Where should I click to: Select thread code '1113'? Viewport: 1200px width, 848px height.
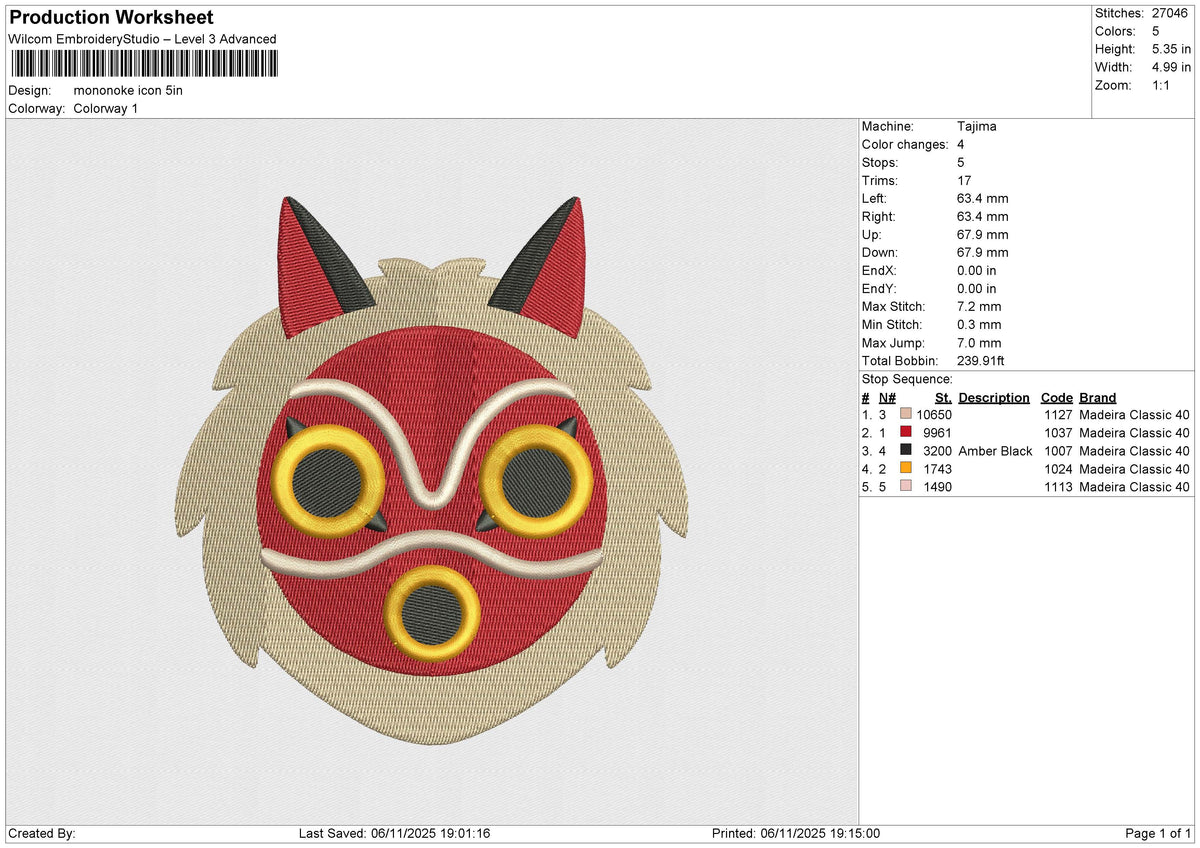coord(1058,487)
